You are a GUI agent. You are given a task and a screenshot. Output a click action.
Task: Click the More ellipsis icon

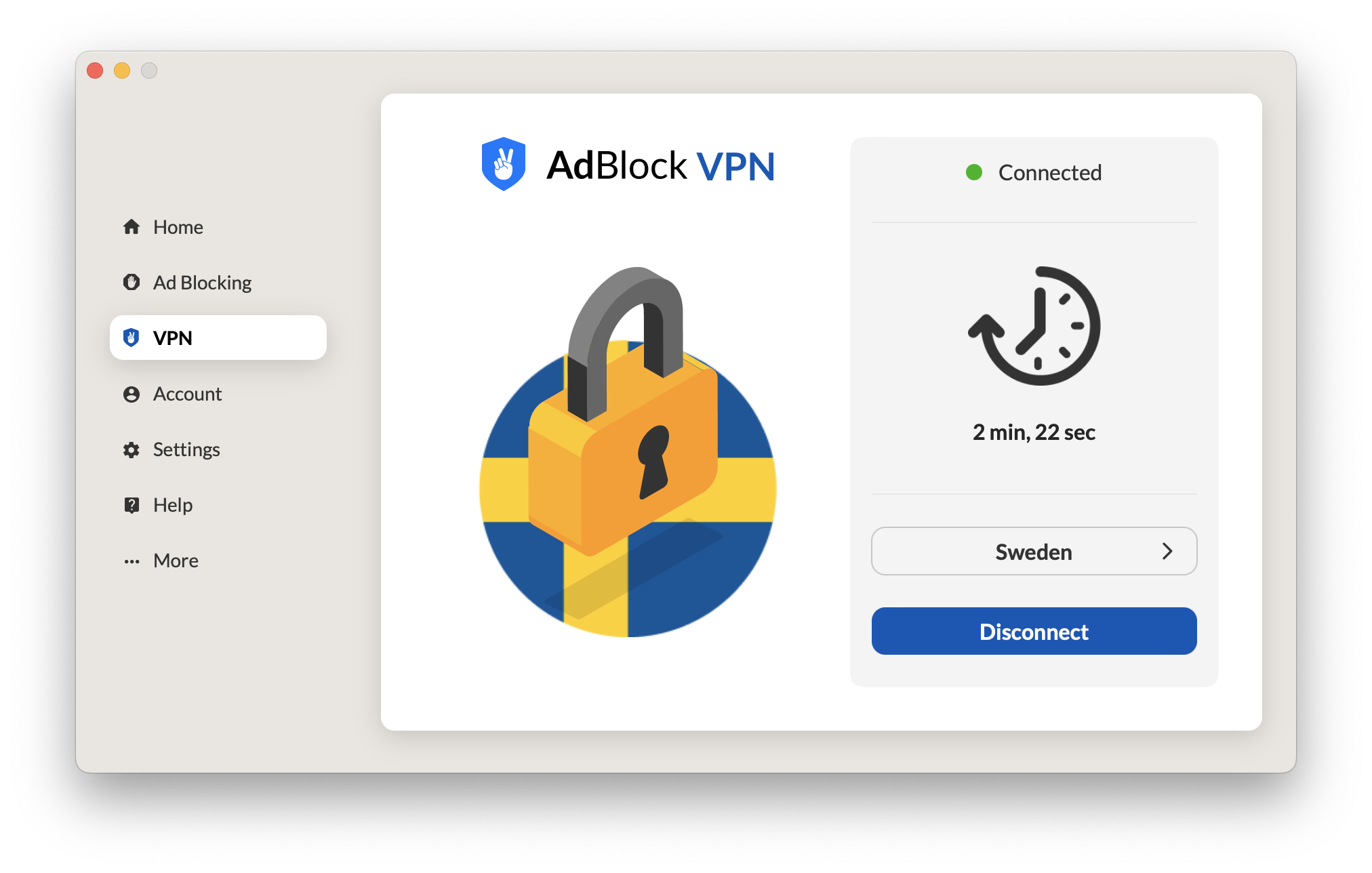(132, 561)
